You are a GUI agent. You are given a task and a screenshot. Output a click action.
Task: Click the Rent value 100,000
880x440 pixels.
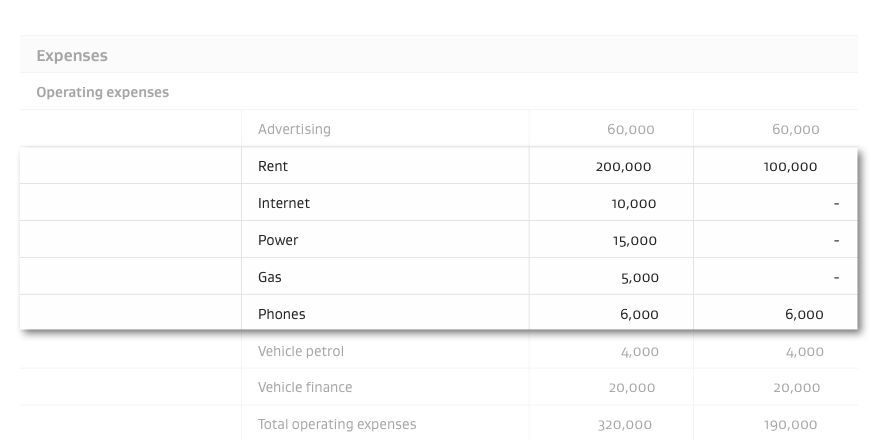click(790, 167)
